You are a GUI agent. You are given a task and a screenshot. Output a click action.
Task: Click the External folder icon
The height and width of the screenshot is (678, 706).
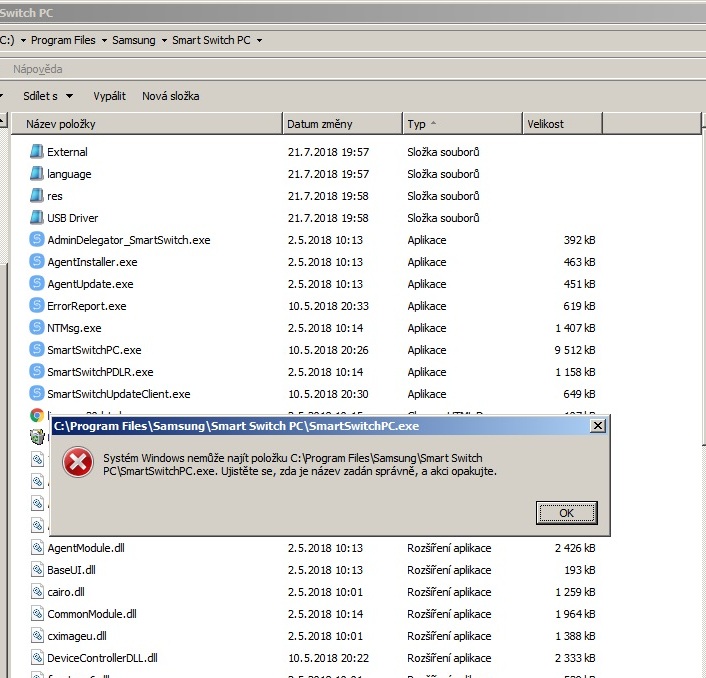pos(36,152)
